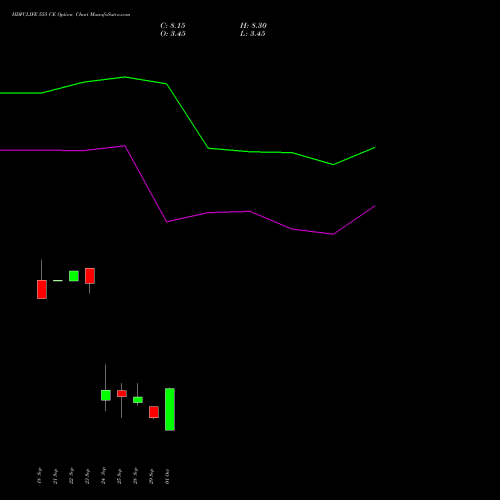The height and width of the screenshot is (500, 500).
Task: Select the 23 Sep date label
Action: point(87,476)
